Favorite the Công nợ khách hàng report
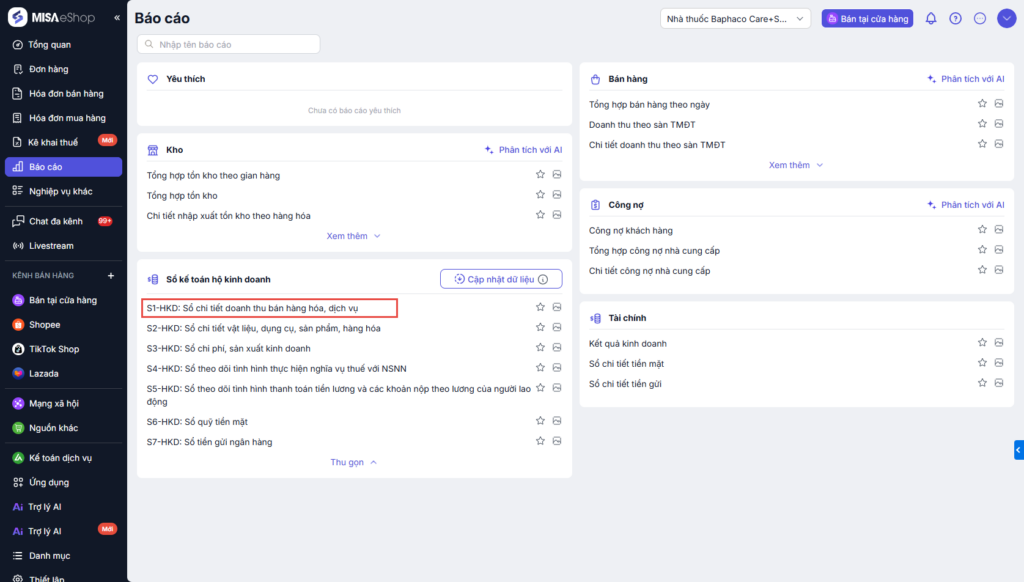The image size is (1024, 582). pos(983,230)
